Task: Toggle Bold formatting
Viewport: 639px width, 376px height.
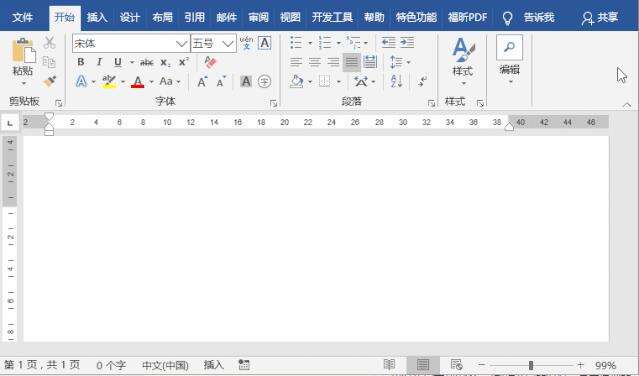Action: tap(81, 62)
